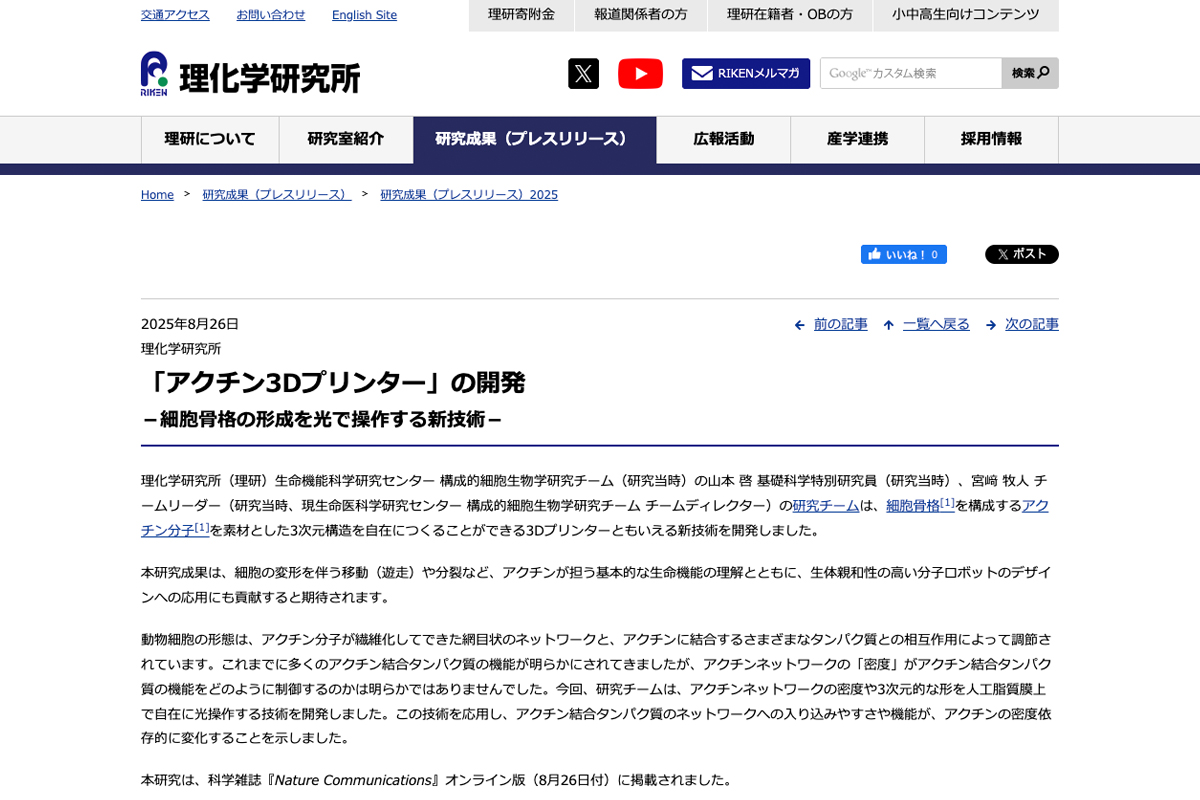1200x800 pixels.
Task: Open the 広報活動 navigation item
Action: coord(723,139)
